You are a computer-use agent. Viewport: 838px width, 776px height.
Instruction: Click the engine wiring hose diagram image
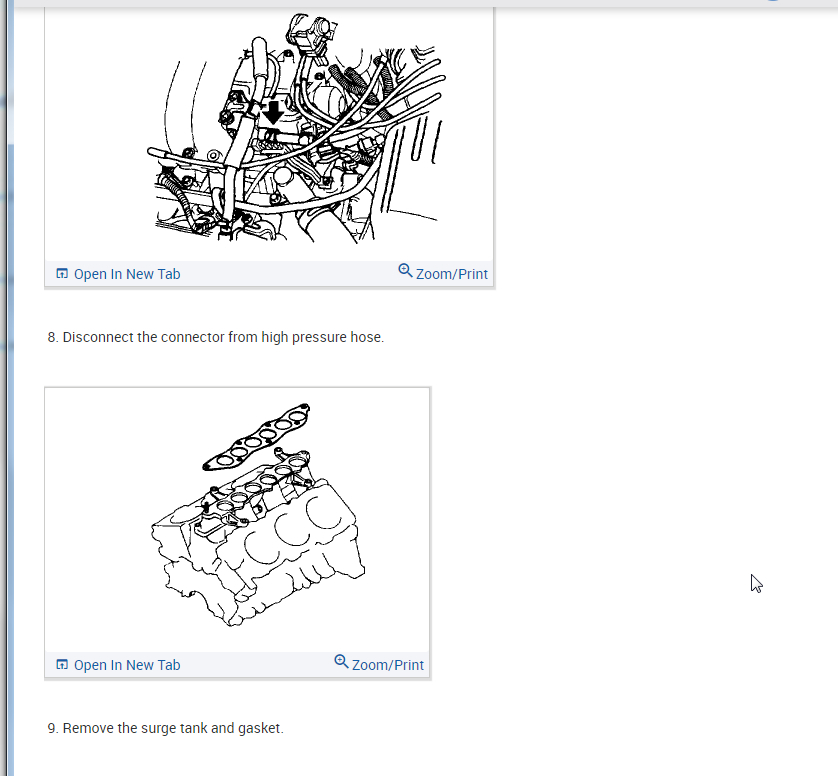click(296, 128)
